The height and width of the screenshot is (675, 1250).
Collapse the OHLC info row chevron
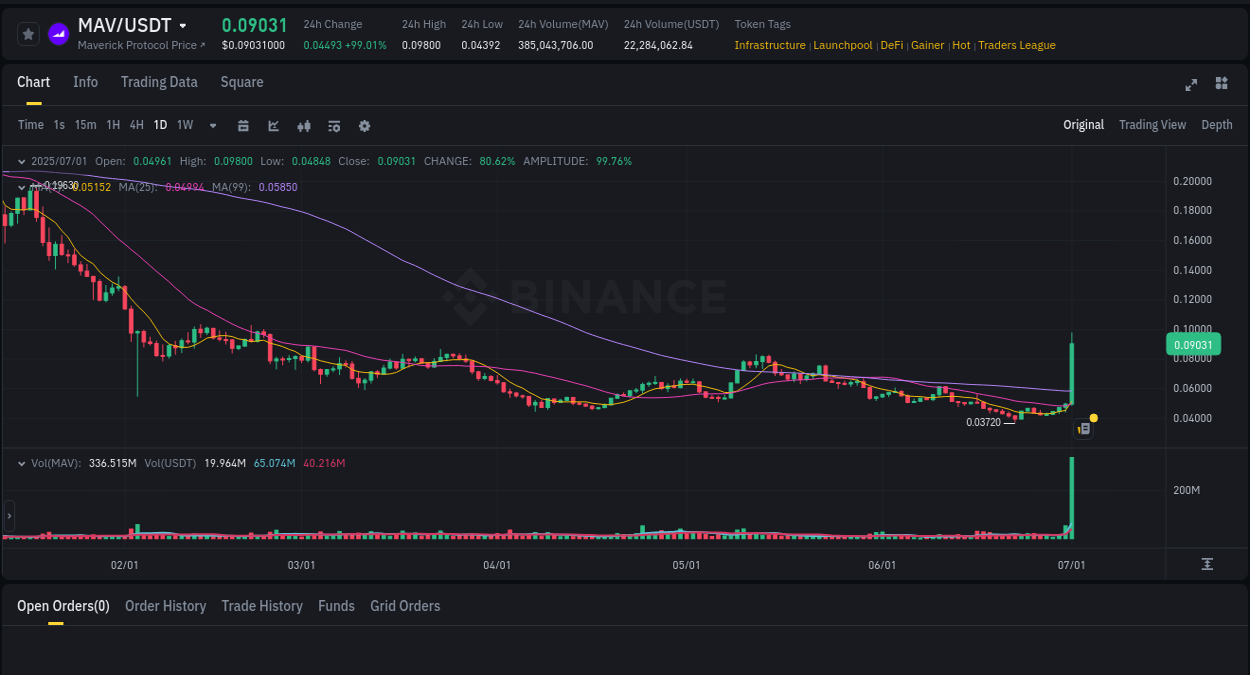pos(22,160)
